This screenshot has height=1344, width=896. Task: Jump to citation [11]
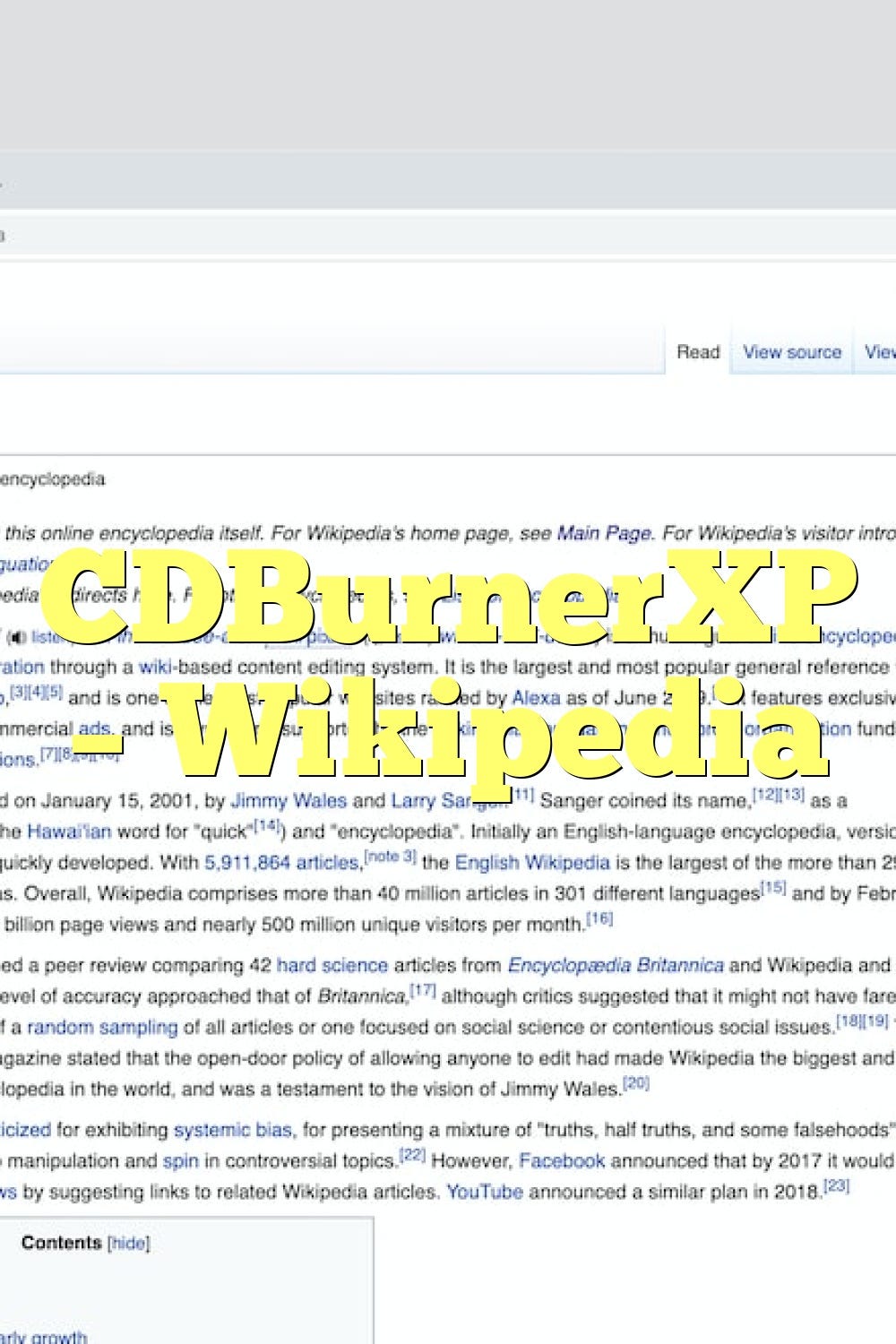pyautogui.click(x=522, y=794)
